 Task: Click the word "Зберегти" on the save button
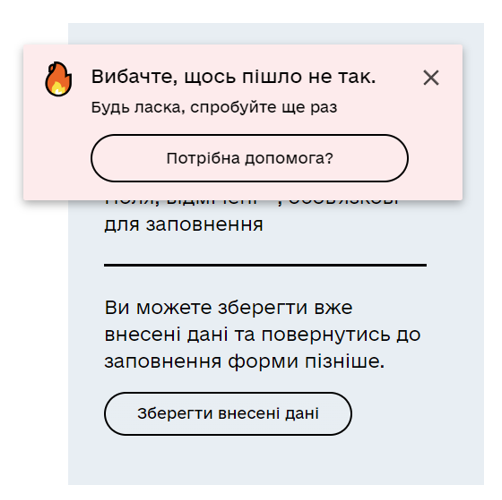click(175, 414)
